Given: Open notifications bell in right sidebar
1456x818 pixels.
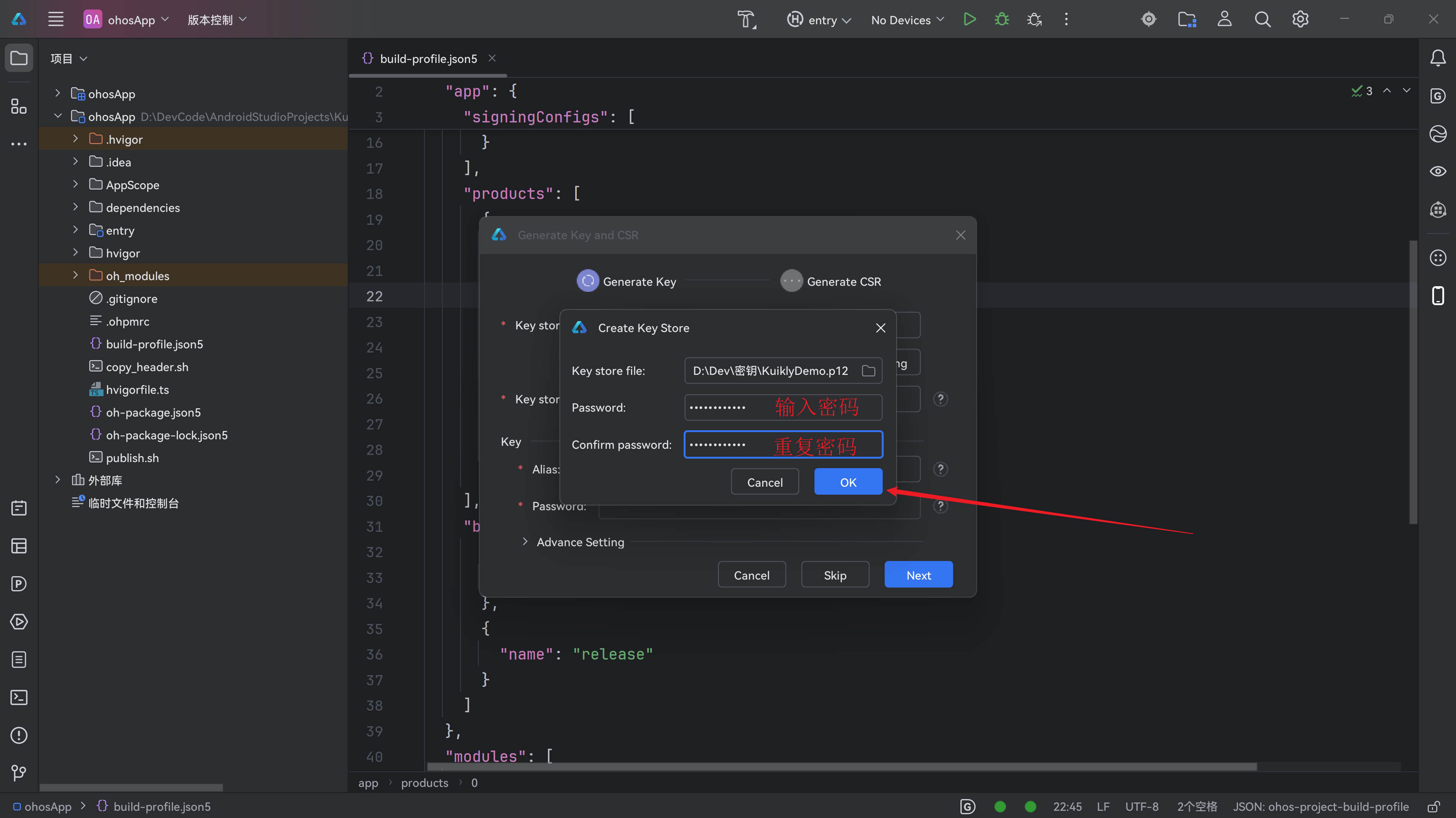Looking at the screenshot, I should 1437,58.
